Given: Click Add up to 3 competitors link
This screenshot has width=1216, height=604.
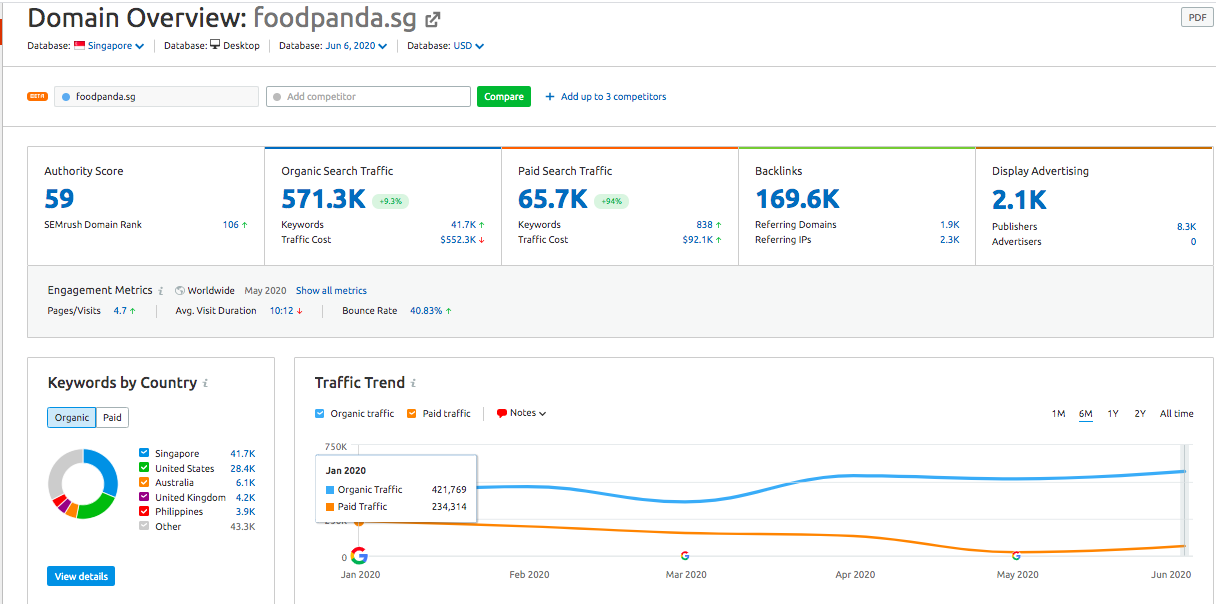Looking at the screenshot, I should tap(613, 97).
